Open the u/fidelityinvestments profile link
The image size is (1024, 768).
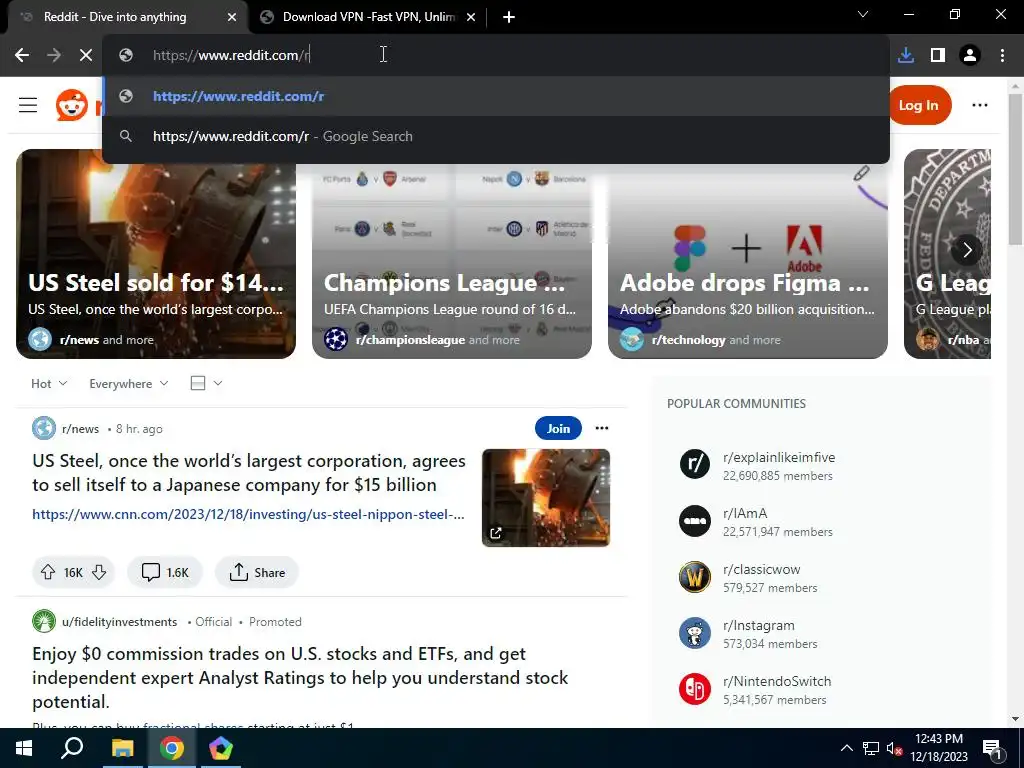120,622
